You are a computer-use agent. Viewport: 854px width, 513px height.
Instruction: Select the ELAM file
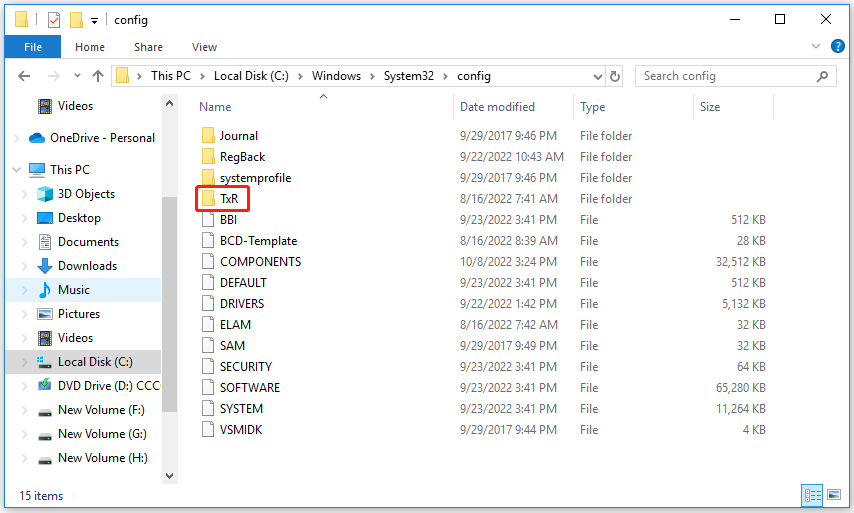tap(235, 325)
